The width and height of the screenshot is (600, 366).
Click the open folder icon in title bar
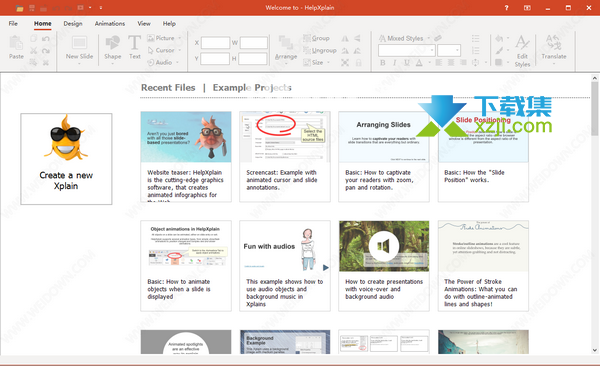20,8
